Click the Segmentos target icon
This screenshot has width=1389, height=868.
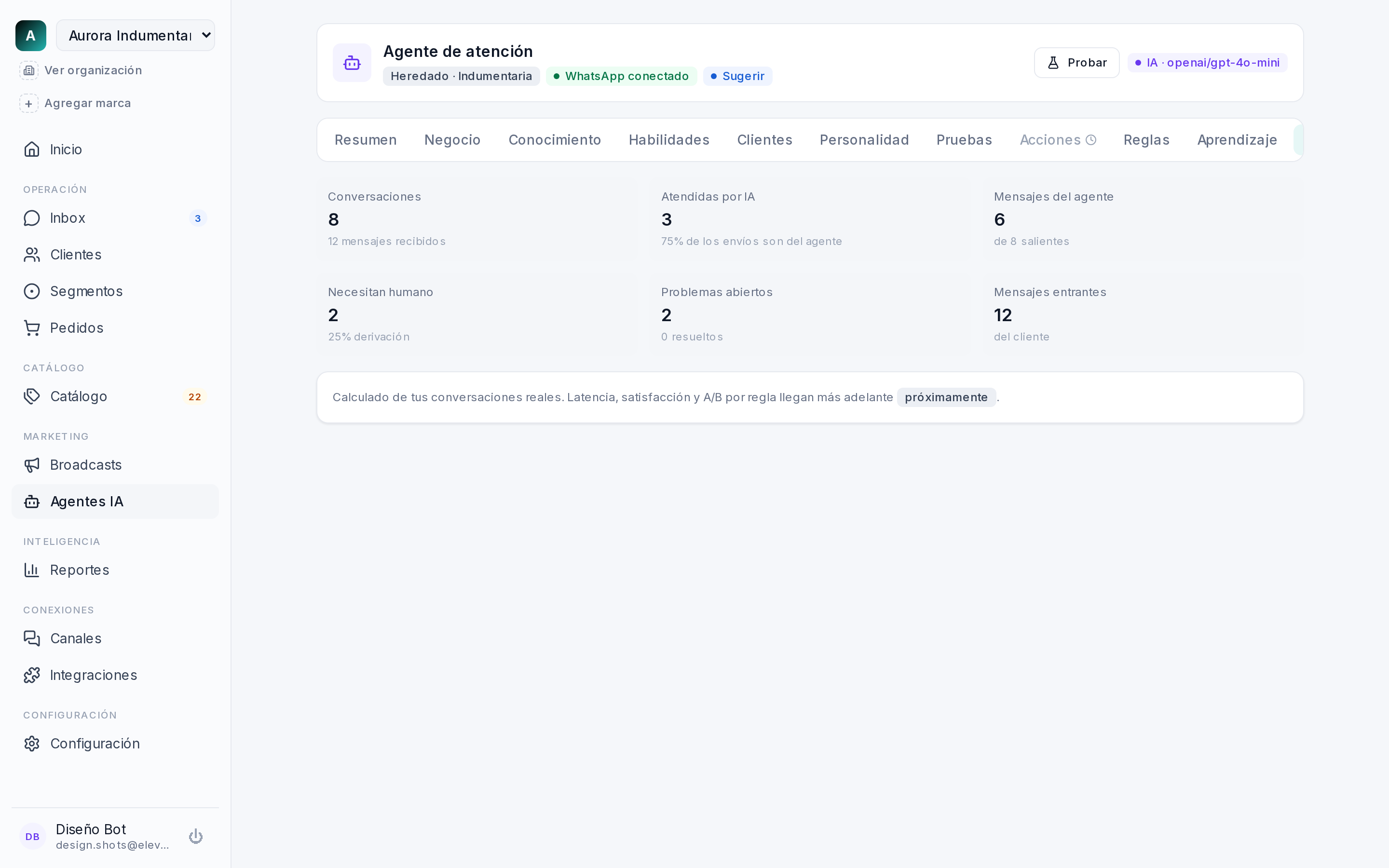pos(32,292)
